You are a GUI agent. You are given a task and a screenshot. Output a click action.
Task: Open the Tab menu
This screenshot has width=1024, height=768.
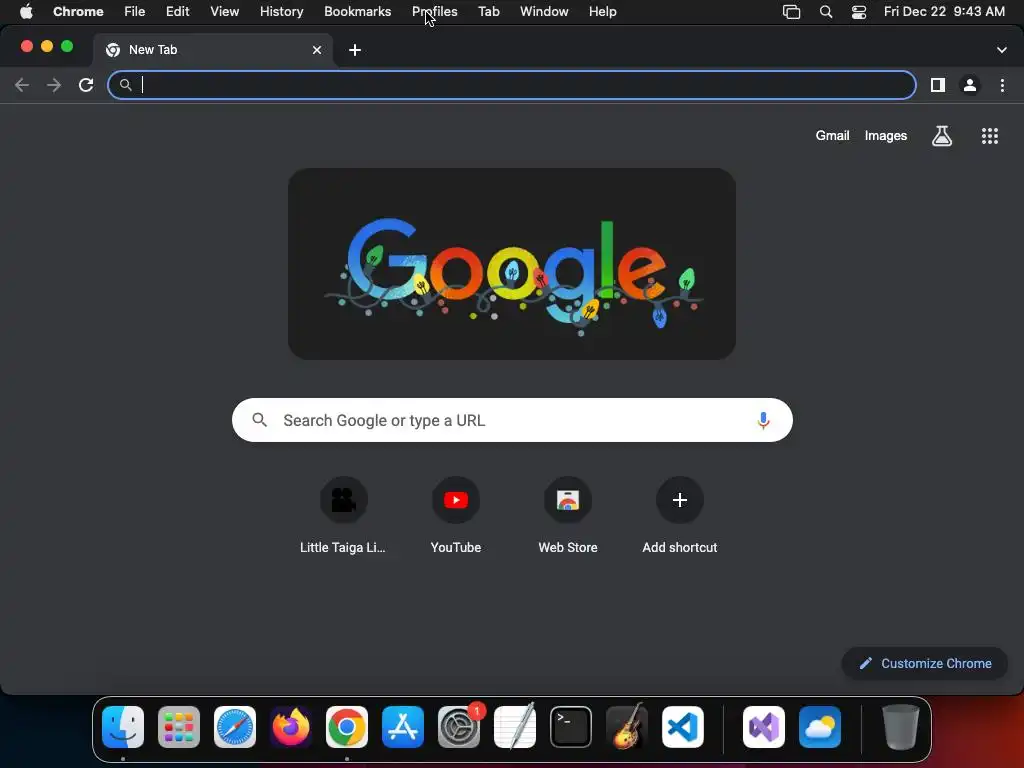click(488, 12)
